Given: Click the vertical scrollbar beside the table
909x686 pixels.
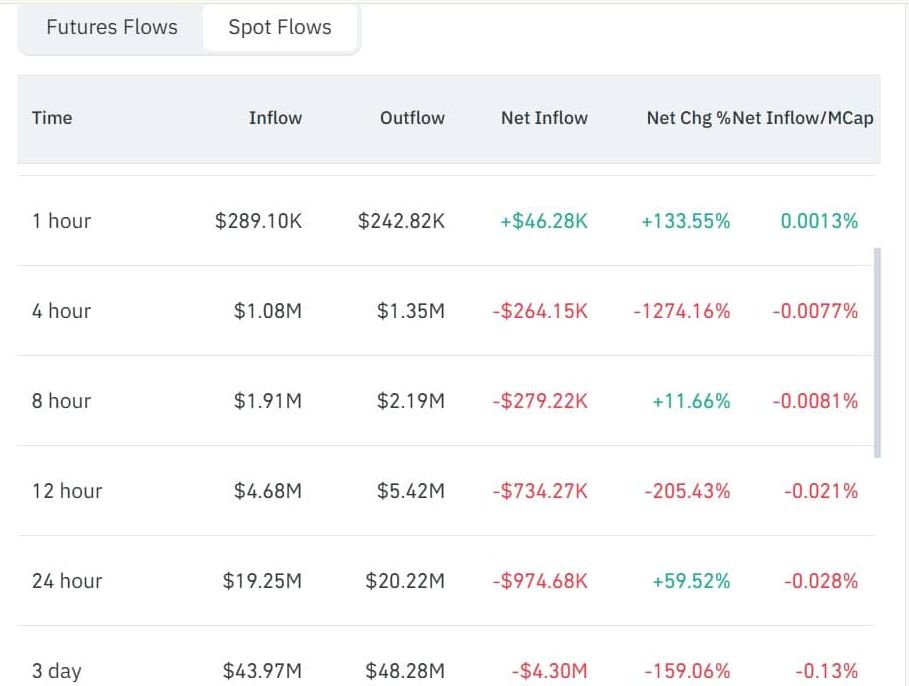Looking at the screenshot, I should click(877, 352).
